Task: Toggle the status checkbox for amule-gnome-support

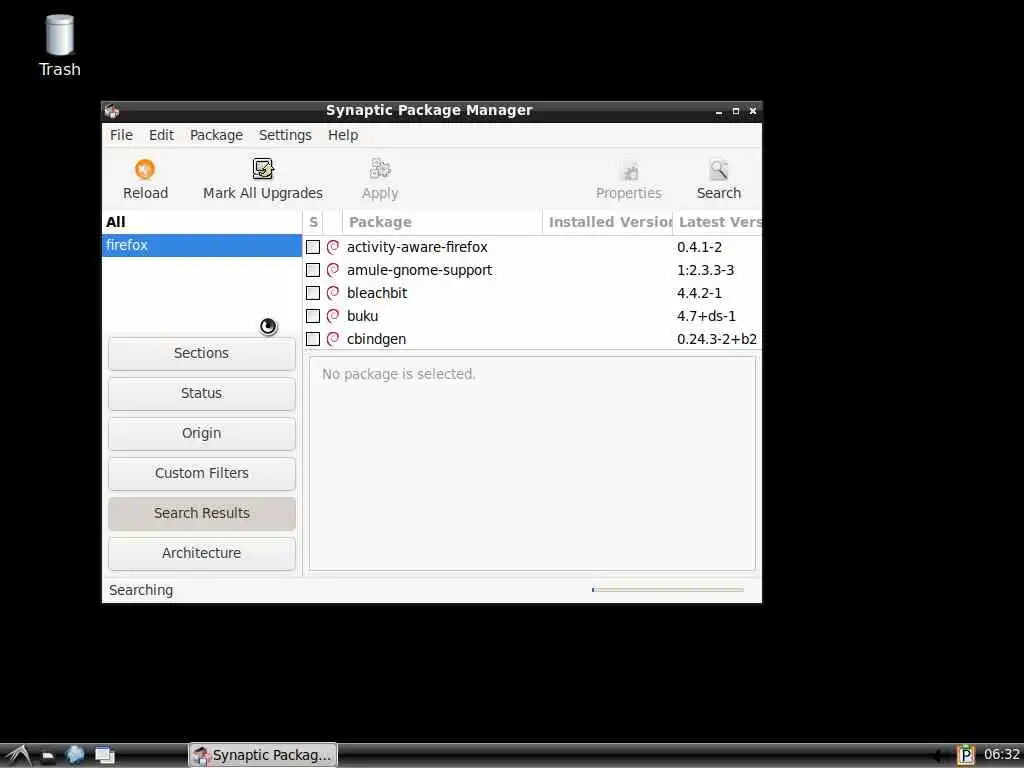Action: tap(313, 270)
